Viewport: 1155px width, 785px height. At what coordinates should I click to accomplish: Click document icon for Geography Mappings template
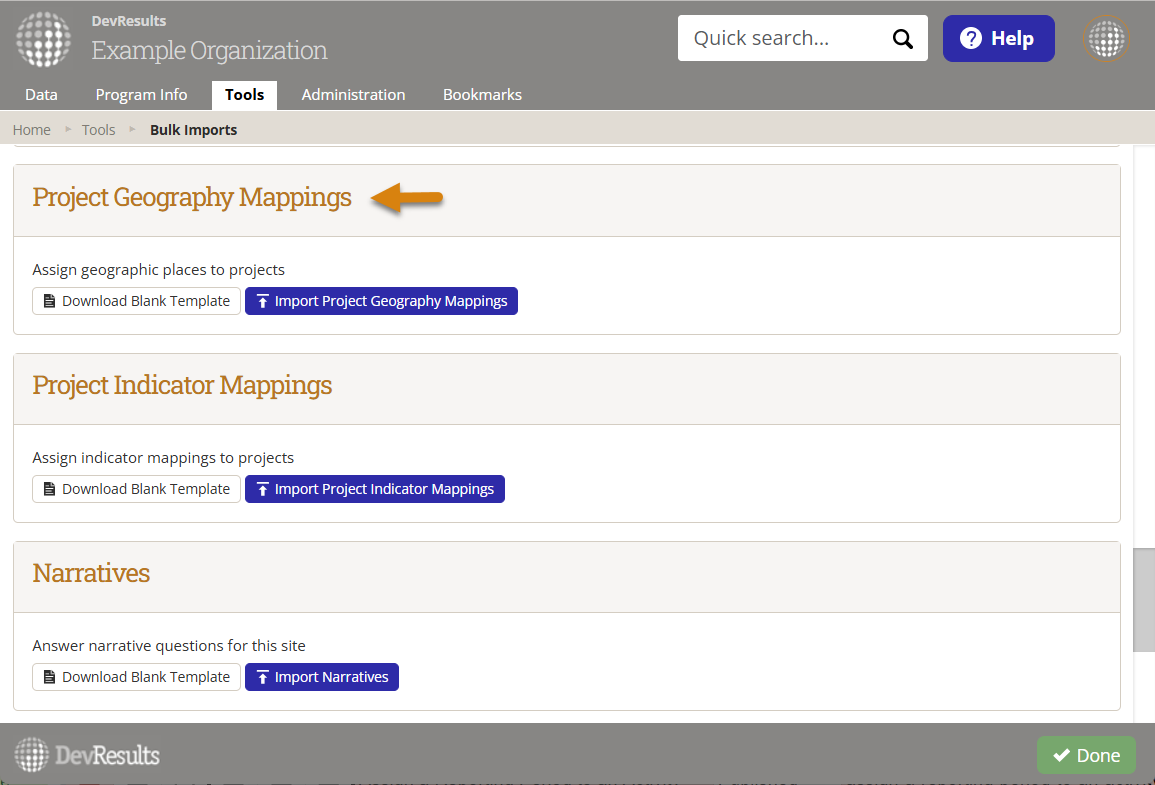(x=49, y=301)
